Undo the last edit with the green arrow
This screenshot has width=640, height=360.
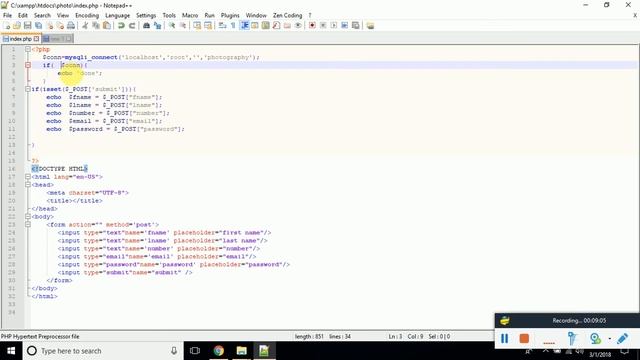point(121,26)
